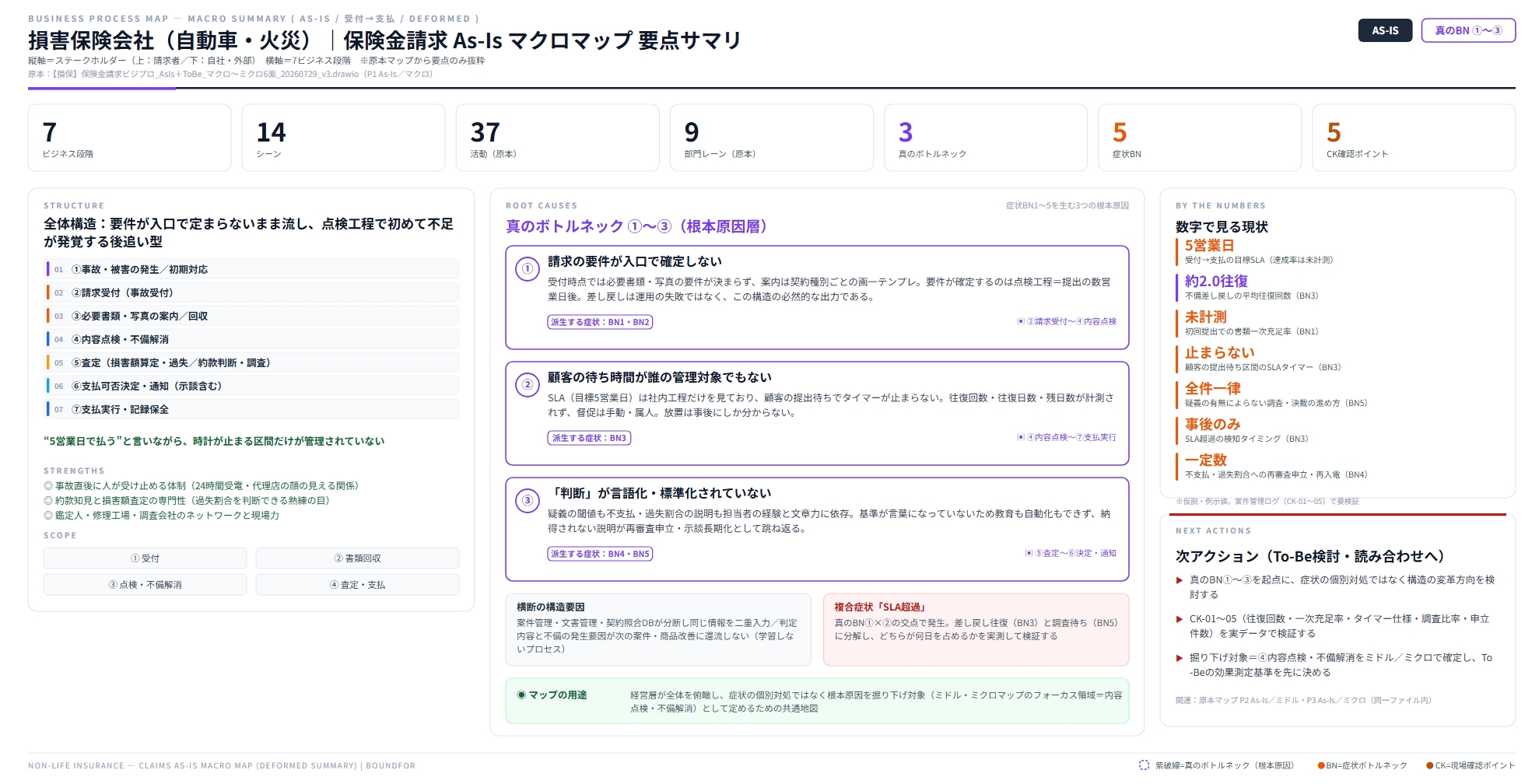The width and height of the screenshot is (1539, 784).
Task: Click the circled ② icon for 顧客の待ち時間 card
Action: pos(528,385)
